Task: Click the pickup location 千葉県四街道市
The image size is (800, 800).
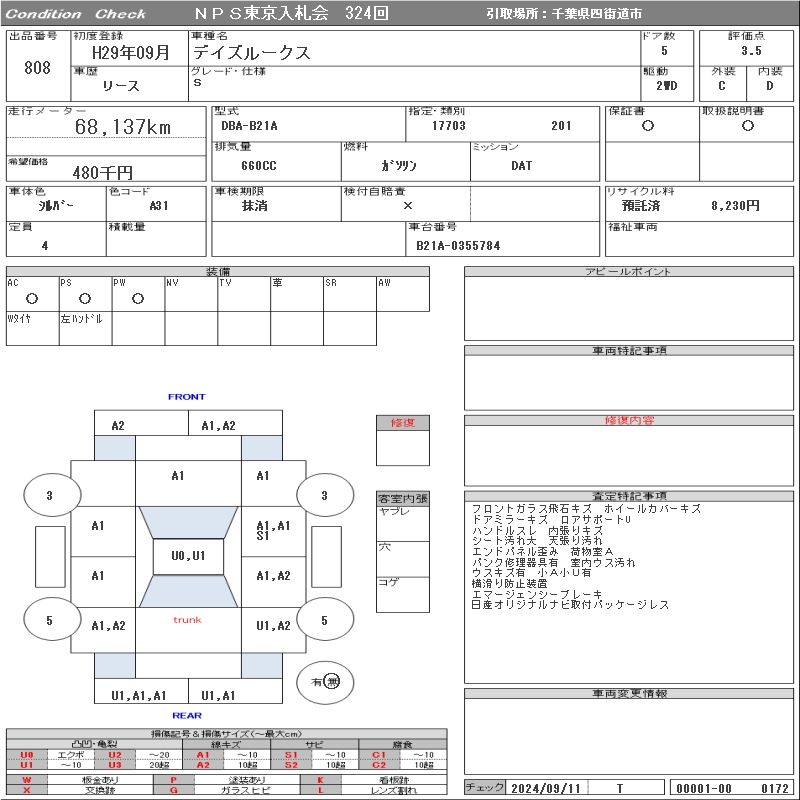Action: coord(597,14)
